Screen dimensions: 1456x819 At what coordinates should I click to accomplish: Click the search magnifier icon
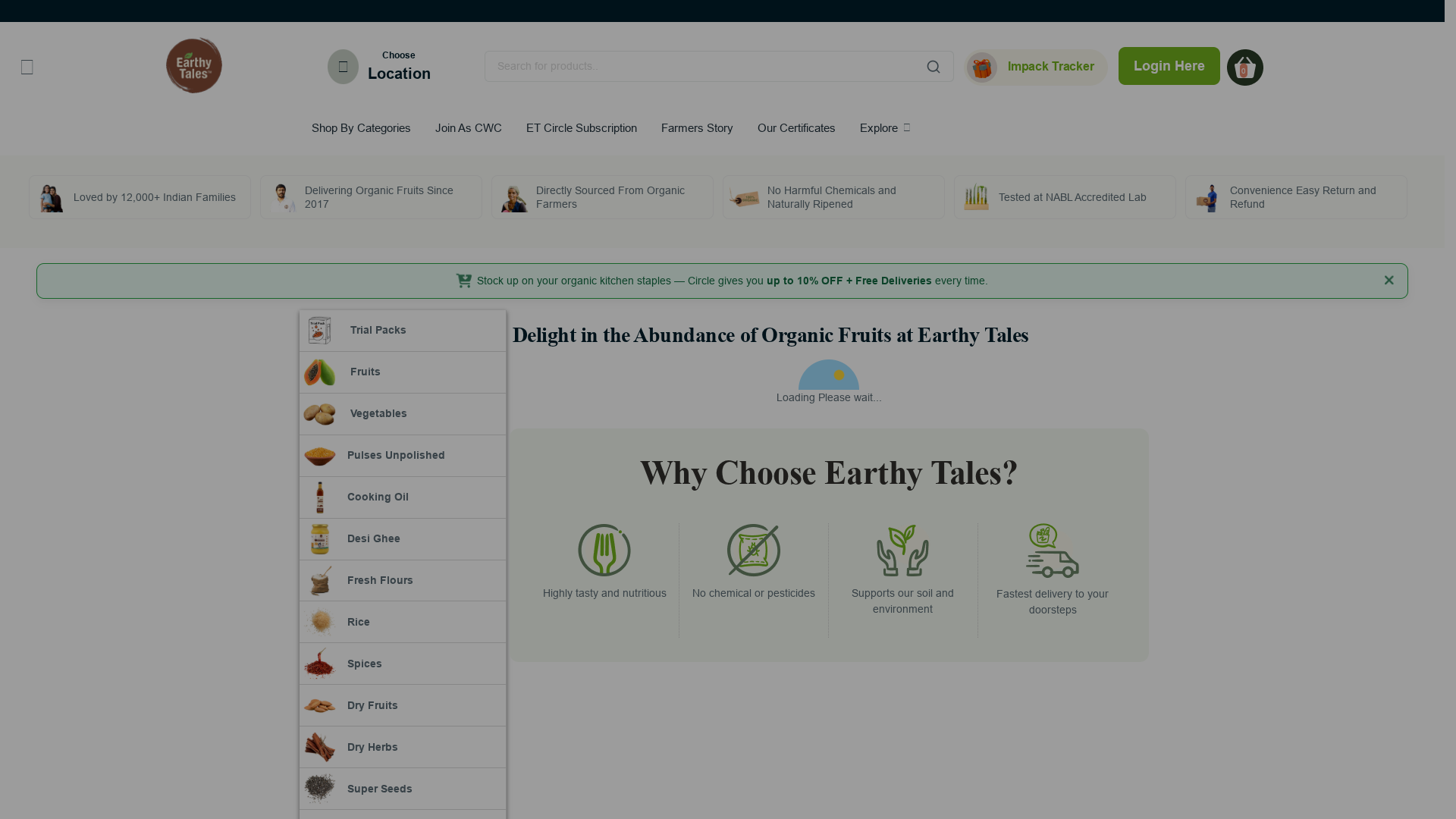[x=933, y=67]
